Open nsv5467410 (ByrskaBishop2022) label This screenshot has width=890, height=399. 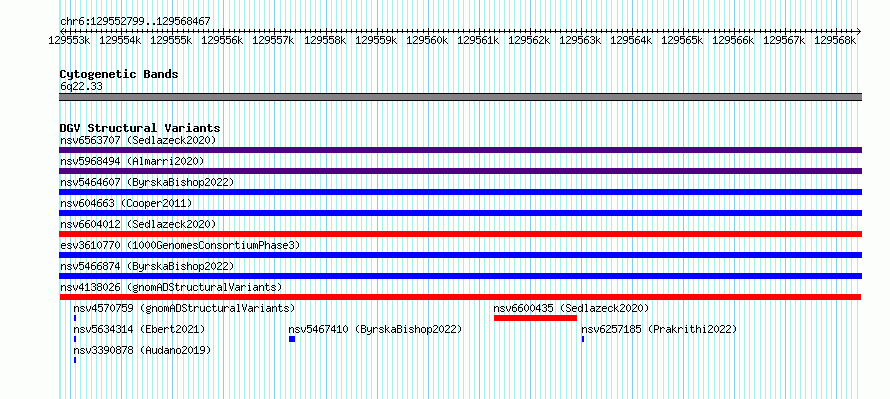click(375, 329)
